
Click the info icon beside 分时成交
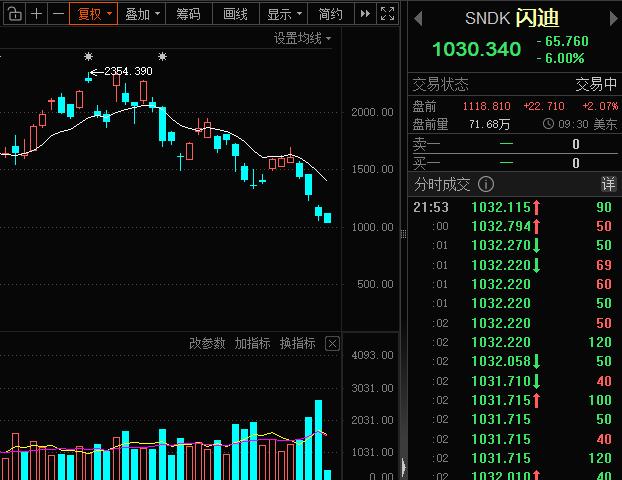(486, 184)
